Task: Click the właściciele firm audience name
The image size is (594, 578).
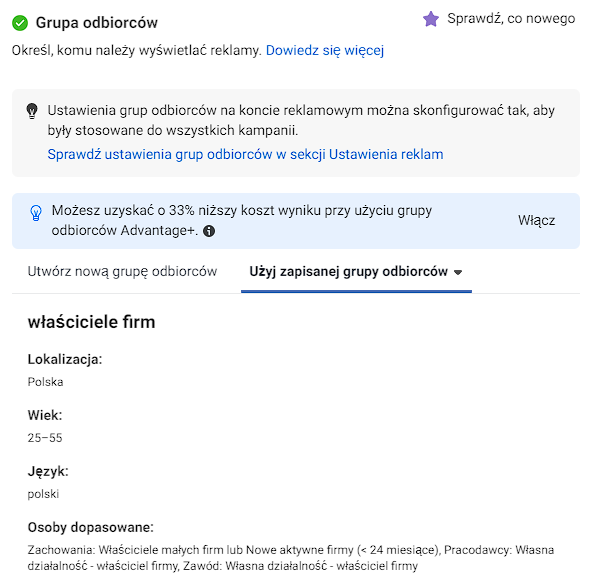Action: 91,322
